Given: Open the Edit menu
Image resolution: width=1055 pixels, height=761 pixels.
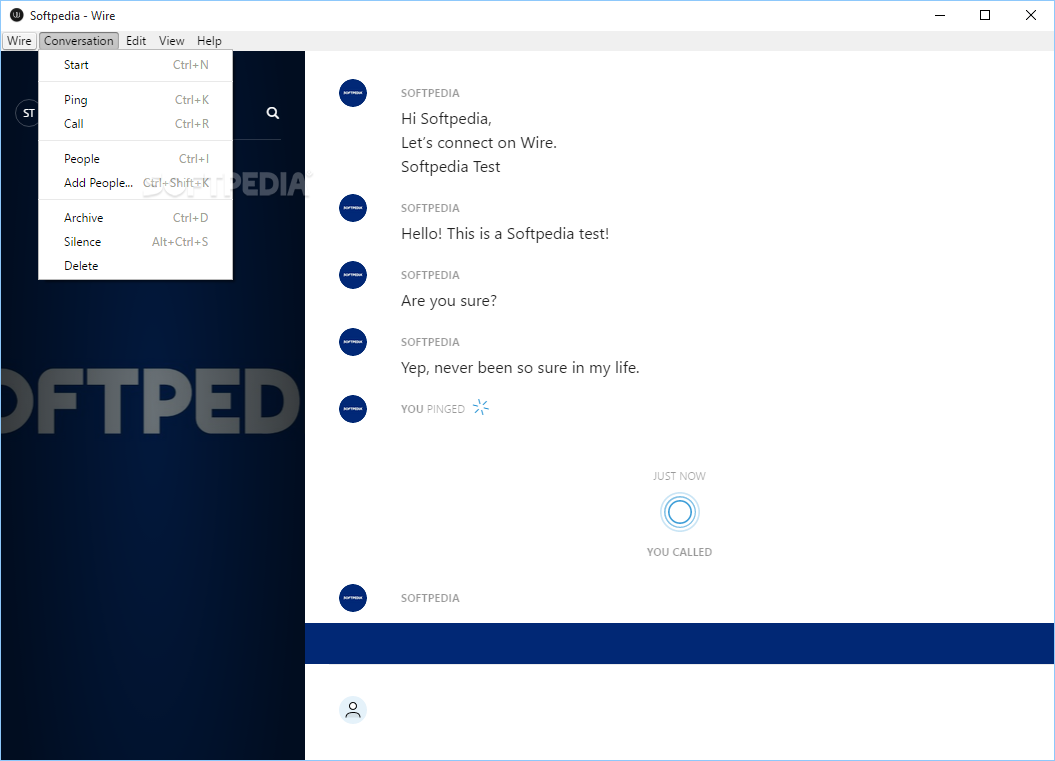Looking at the screenshot, I should 136,40.
